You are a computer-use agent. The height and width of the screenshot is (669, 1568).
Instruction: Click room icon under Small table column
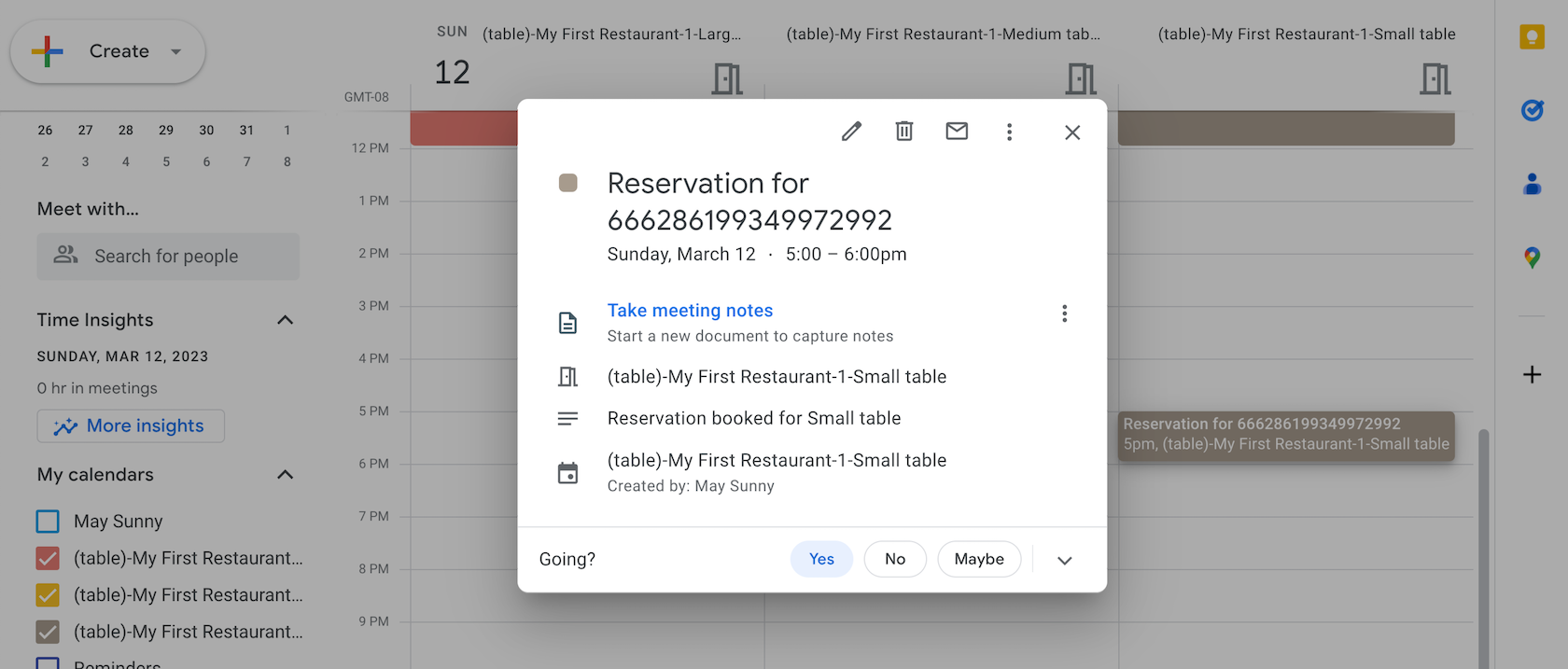coord(1435,79)
